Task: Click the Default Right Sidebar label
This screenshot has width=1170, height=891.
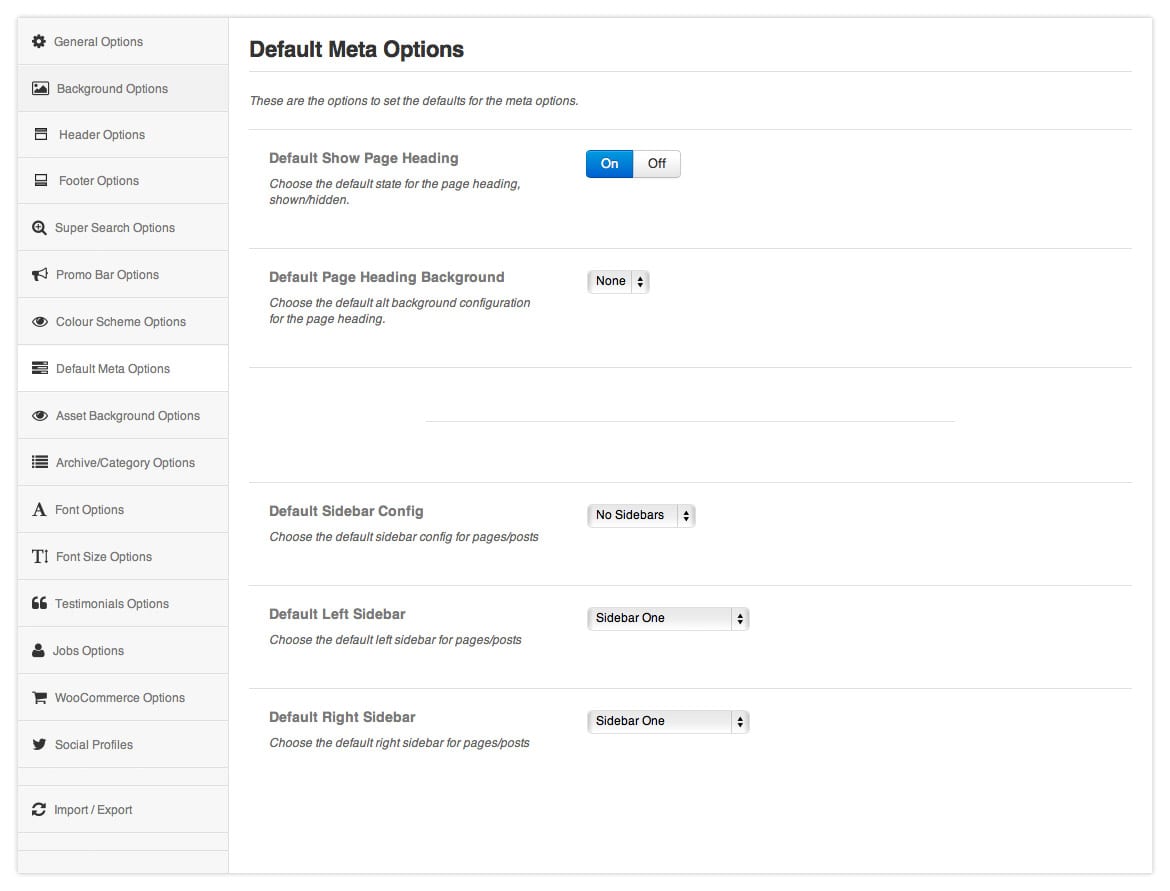Action: click(x=342, y=717)
